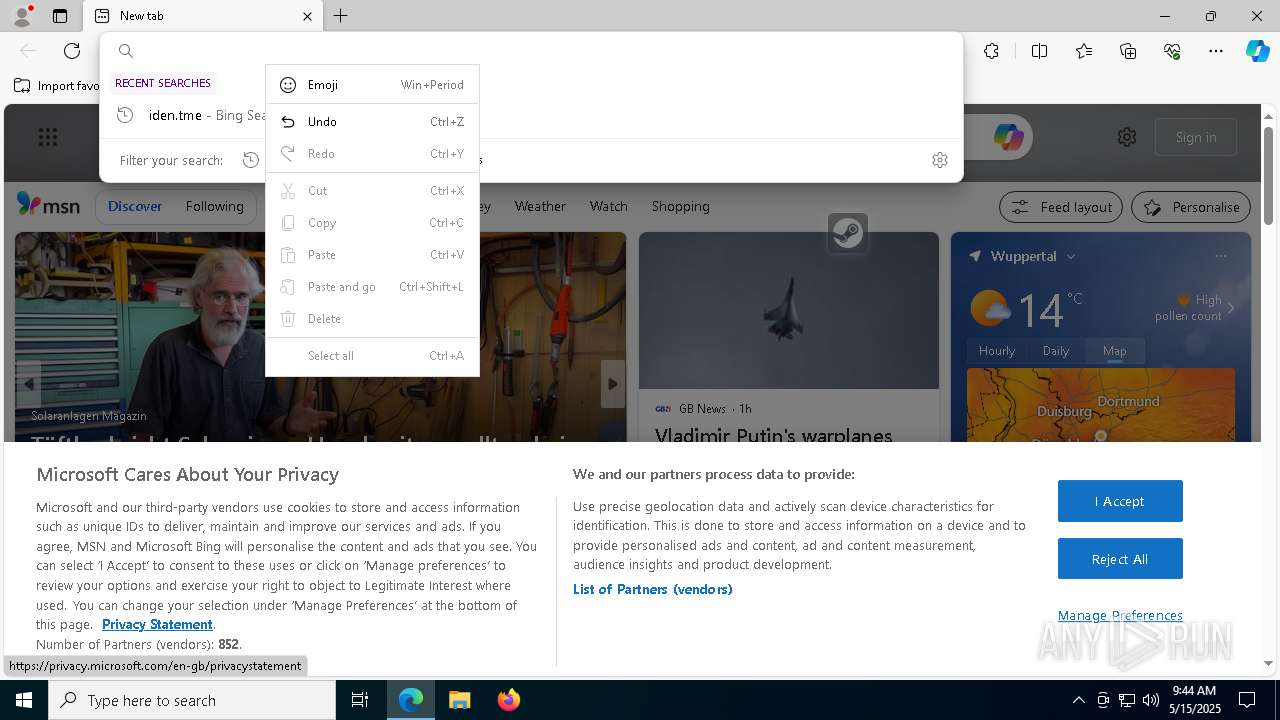Refresh the page using reload icon
The image size is (1280, 720).
72,51
